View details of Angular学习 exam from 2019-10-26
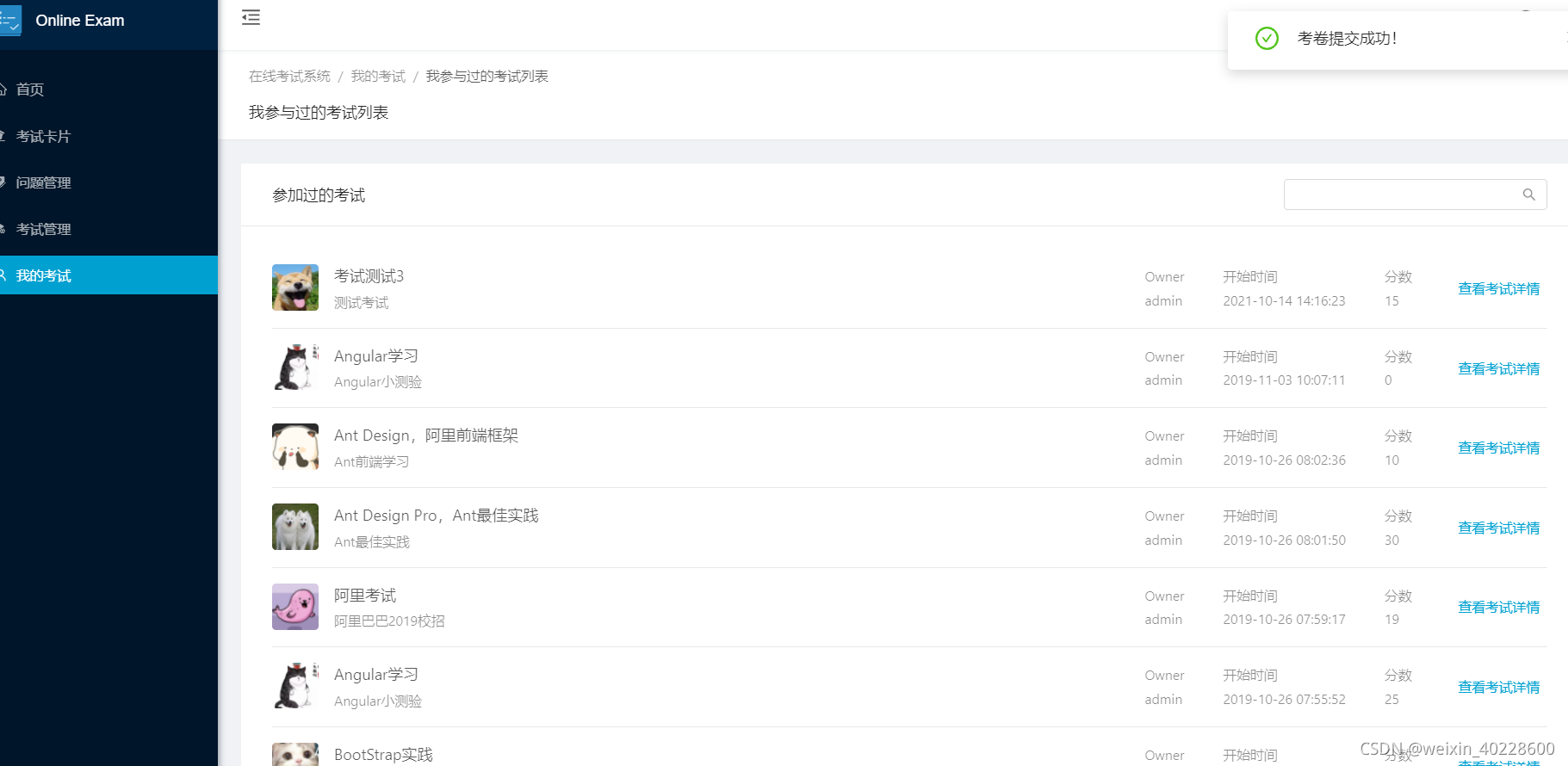The height and width of the screenshot is (766, 1568). pos(1498,688)
